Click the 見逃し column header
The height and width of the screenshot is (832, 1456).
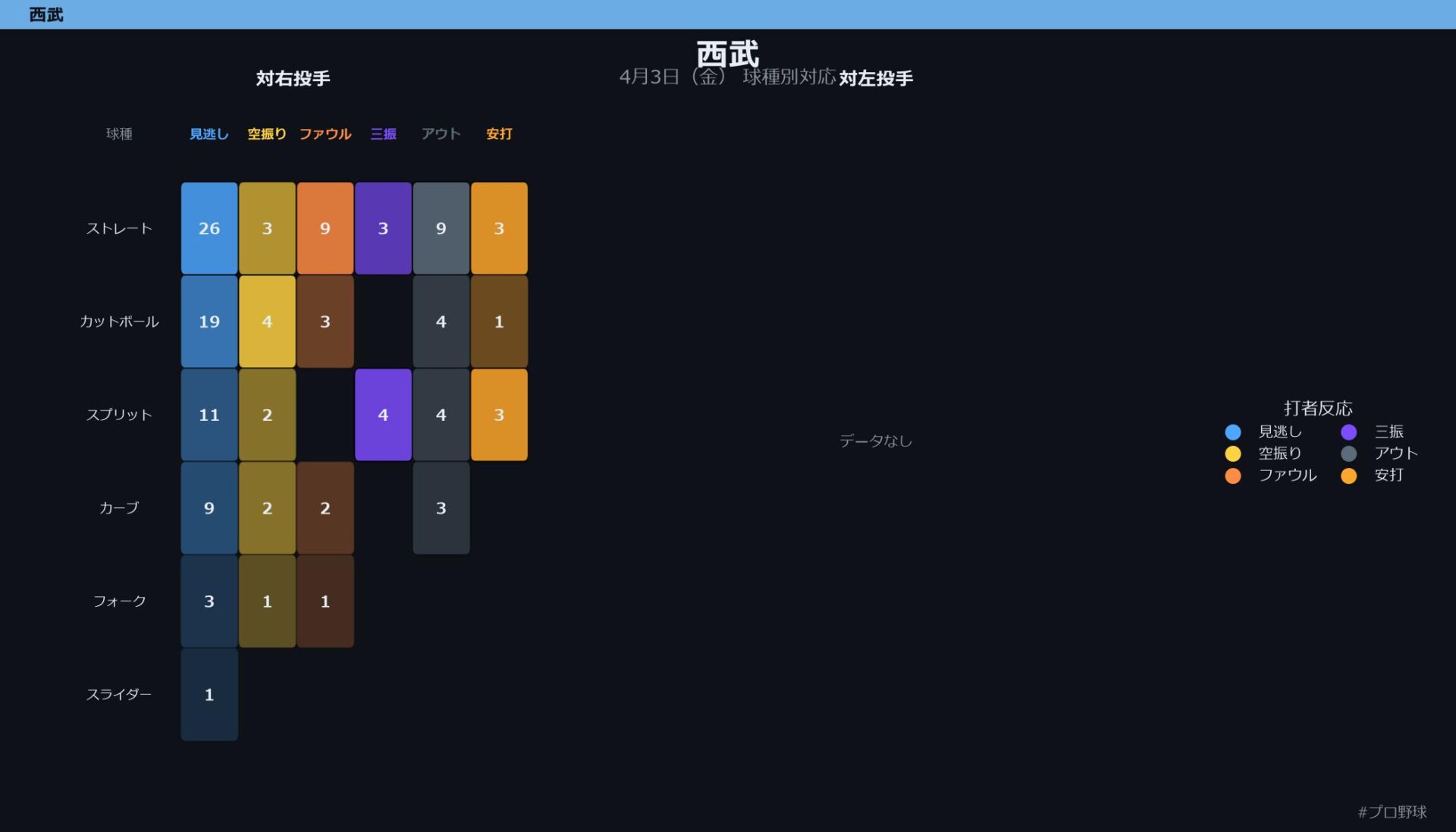click(x=209, y=134)
